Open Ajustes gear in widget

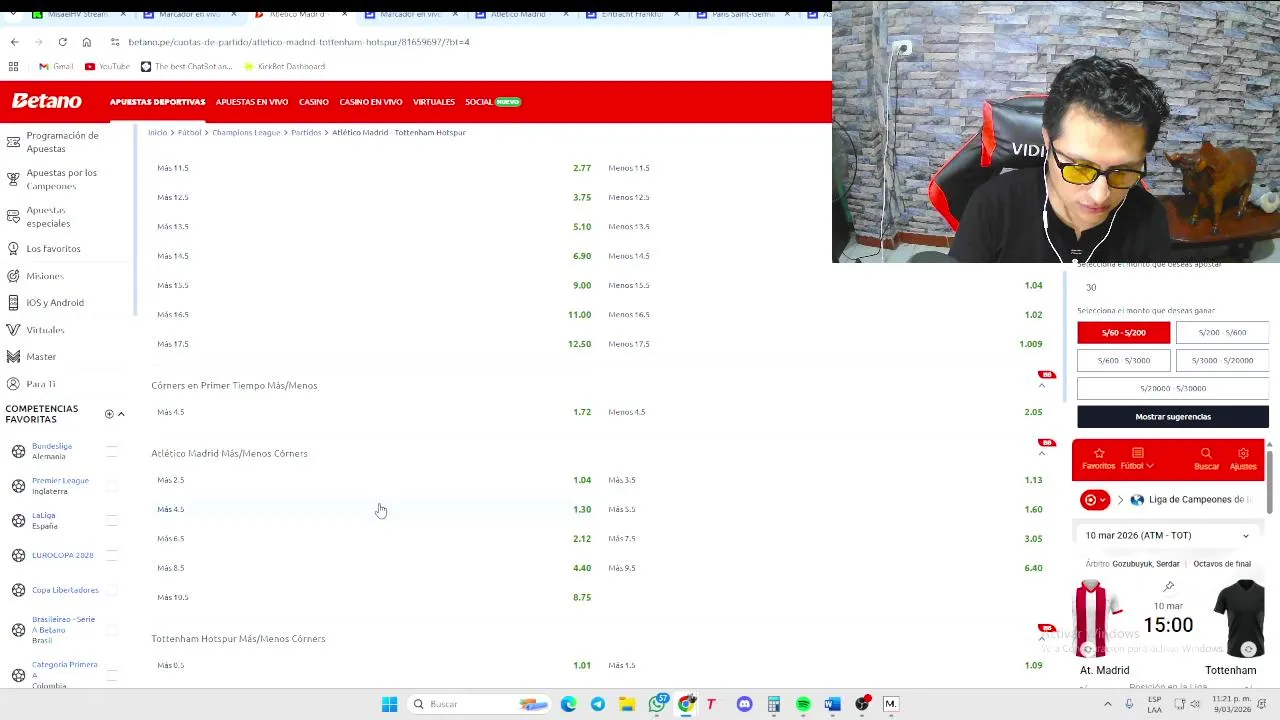[x=1243, y=459]
